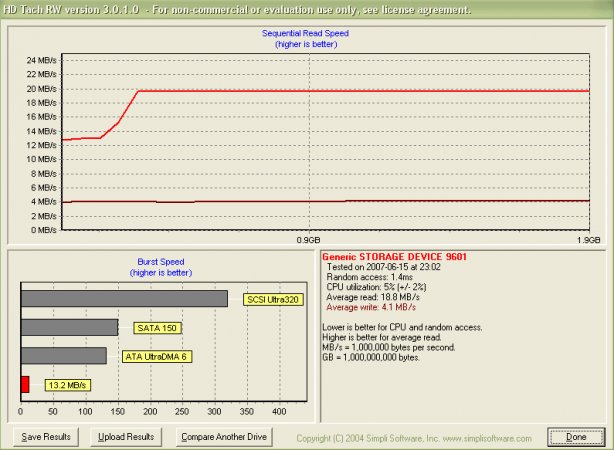Viewport: 614px width, 450px height.
Task: Click the 0 MB/s axis label
Action: point(44,230)
